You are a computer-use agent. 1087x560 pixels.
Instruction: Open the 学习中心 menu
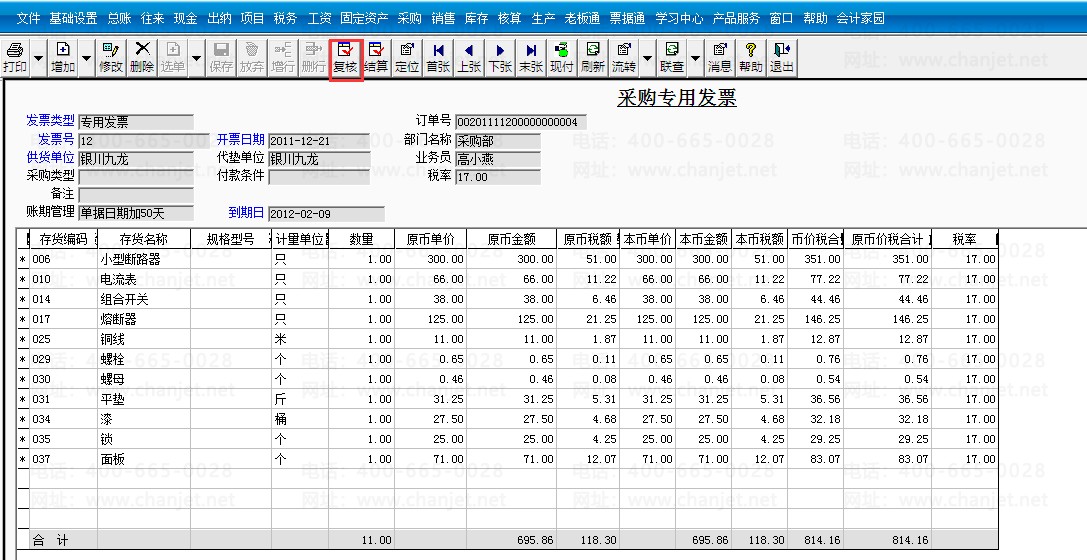click(679, 19)
